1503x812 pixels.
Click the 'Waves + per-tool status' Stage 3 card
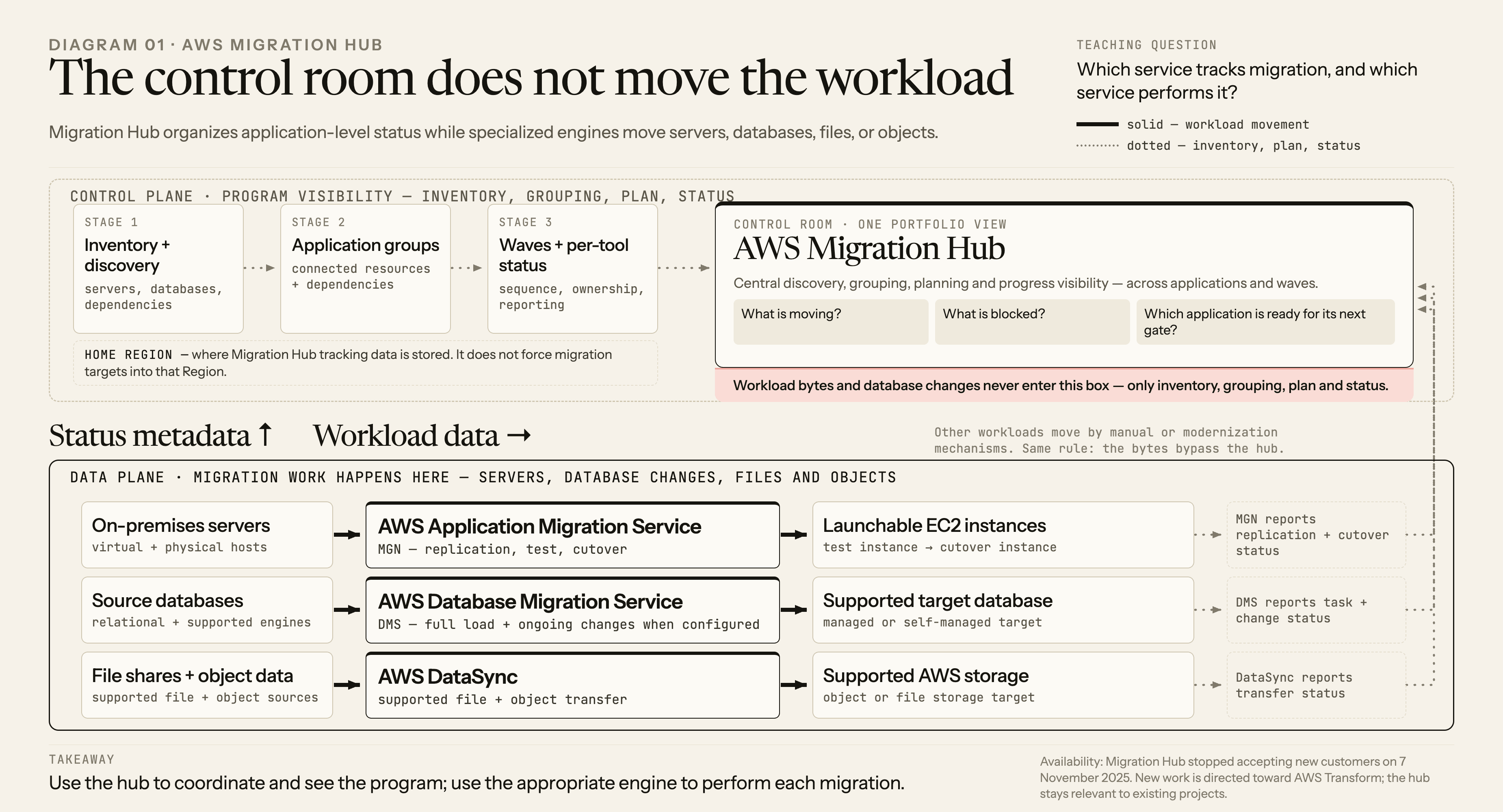(x=572, y=268)
